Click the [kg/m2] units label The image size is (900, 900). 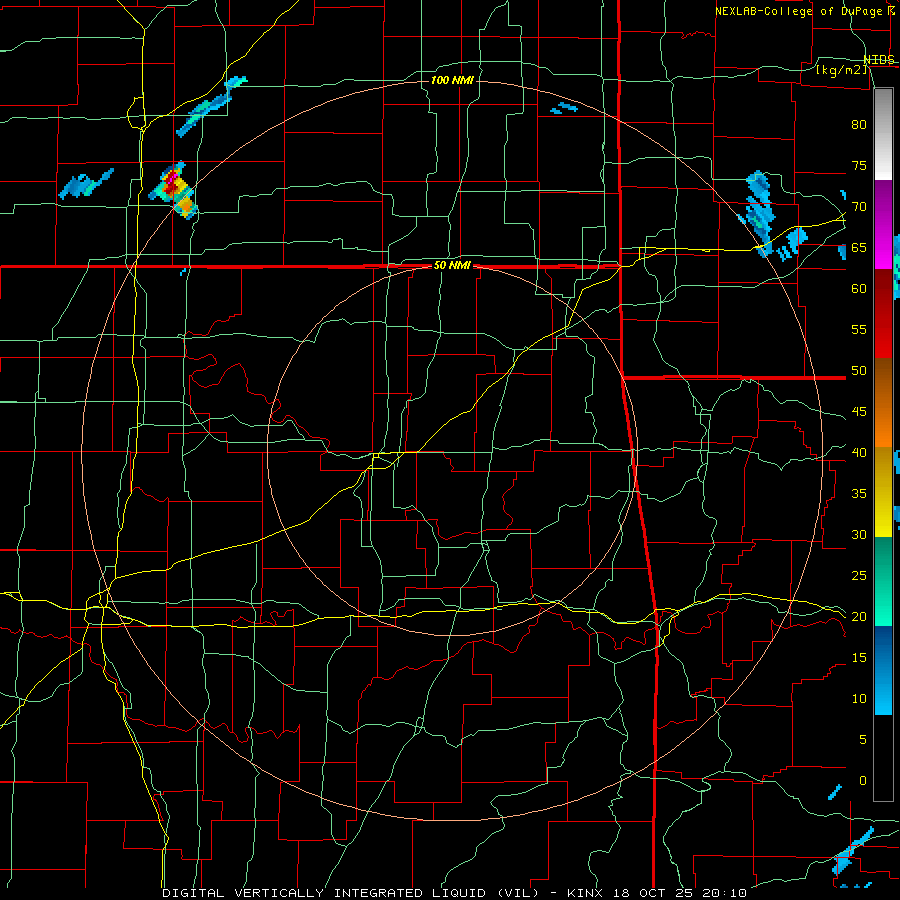[841, 69]
